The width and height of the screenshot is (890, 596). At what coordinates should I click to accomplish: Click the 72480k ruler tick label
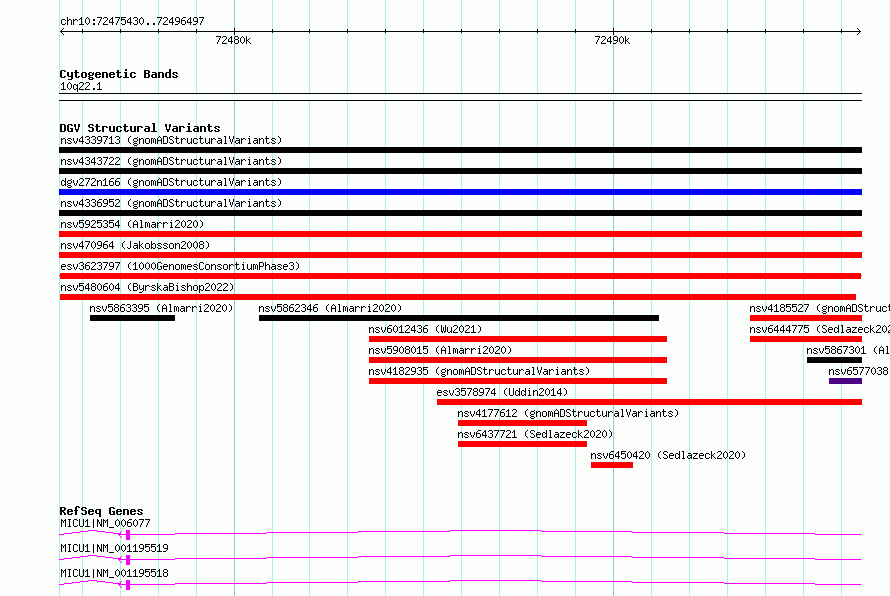click(x=233, y=40)
